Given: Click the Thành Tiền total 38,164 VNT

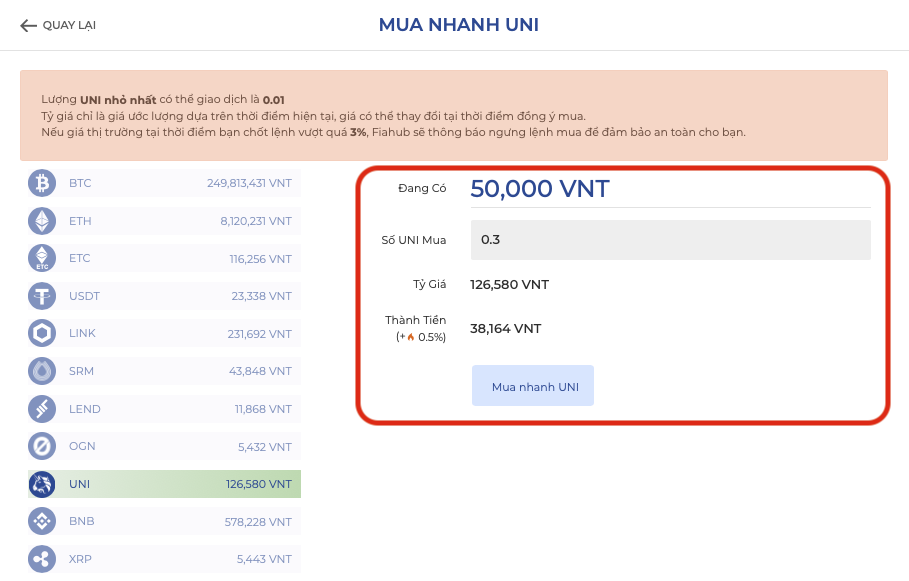Looking at the screenshot, I should [x=506, y=329].
